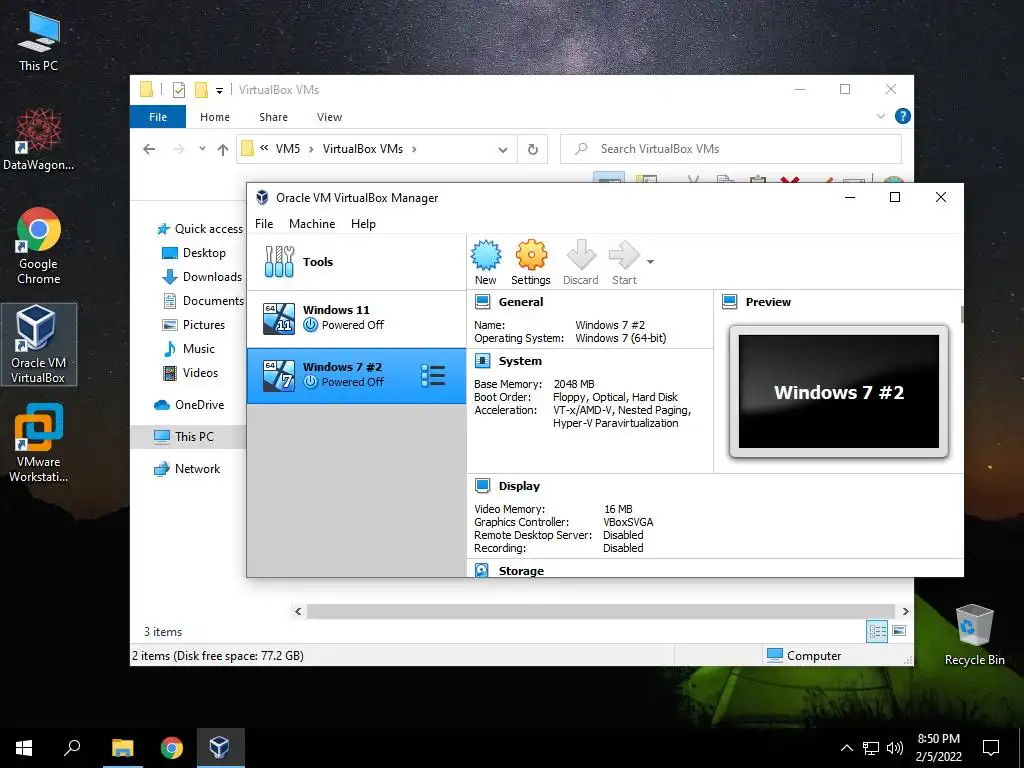Viewport: 1024px width, 768px height.
Task: Open the VirtualBox Help menu
Action: tap(363, 224)
